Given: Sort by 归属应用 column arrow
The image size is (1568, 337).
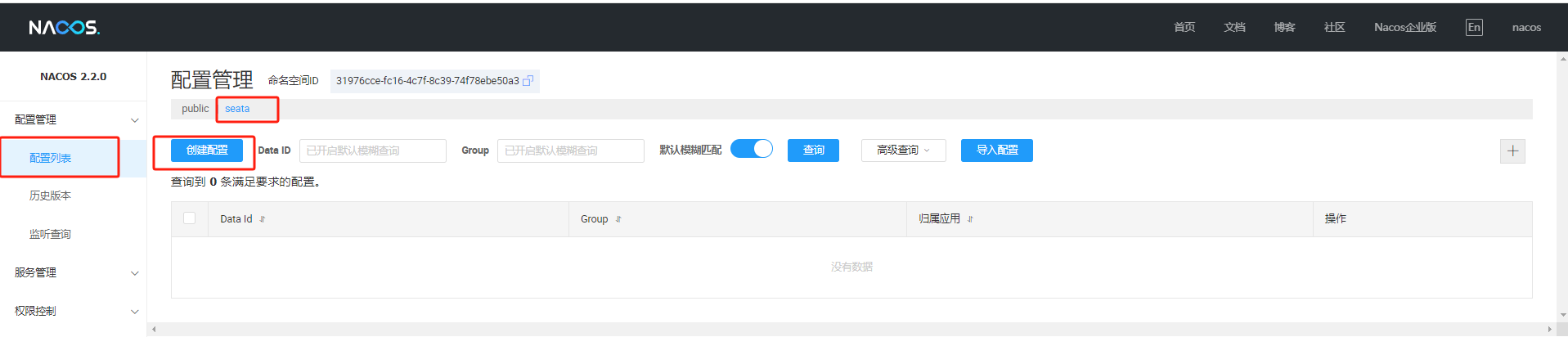Looking at the screenshot, I should pos(970,219).
